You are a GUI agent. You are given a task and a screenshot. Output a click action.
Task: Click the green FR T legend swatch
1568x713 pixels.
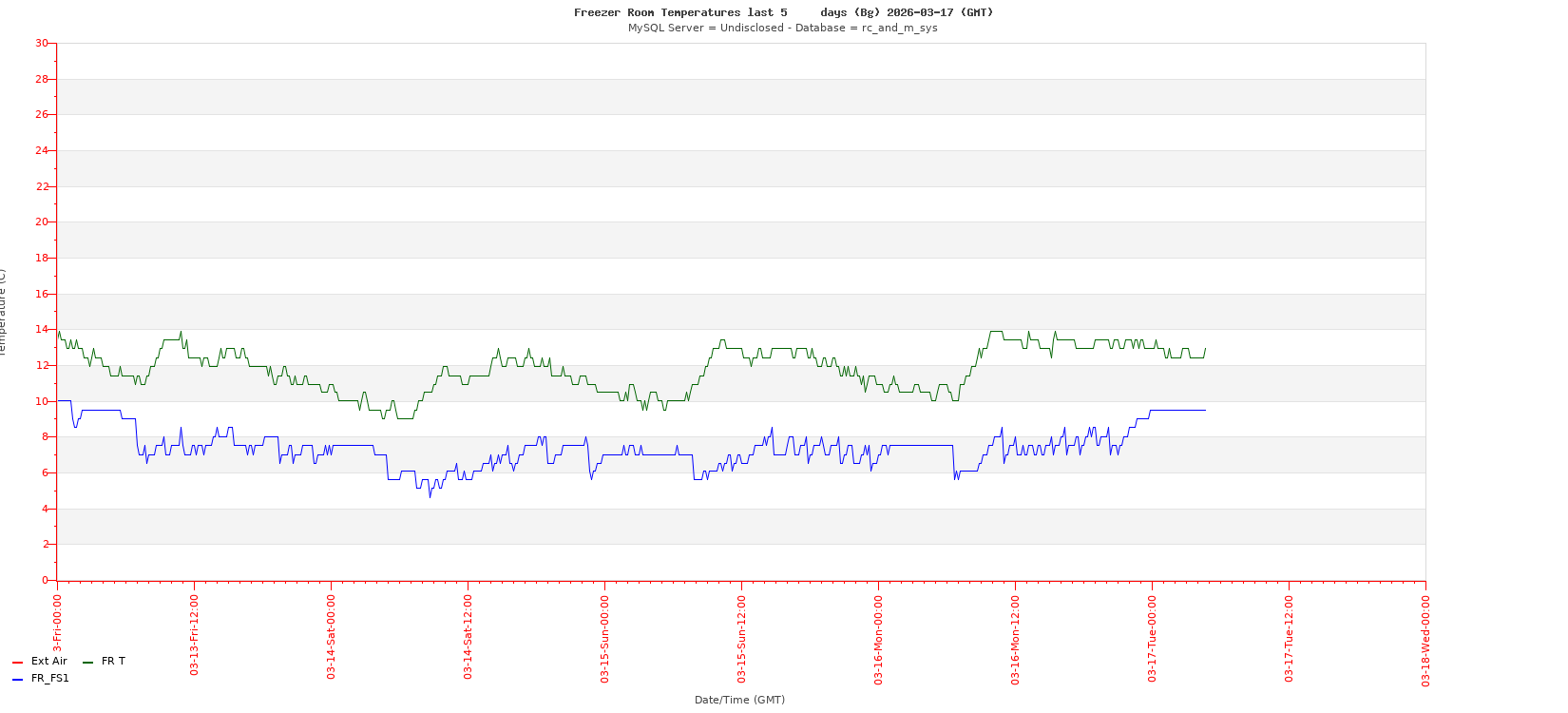(x=87, y=663)
